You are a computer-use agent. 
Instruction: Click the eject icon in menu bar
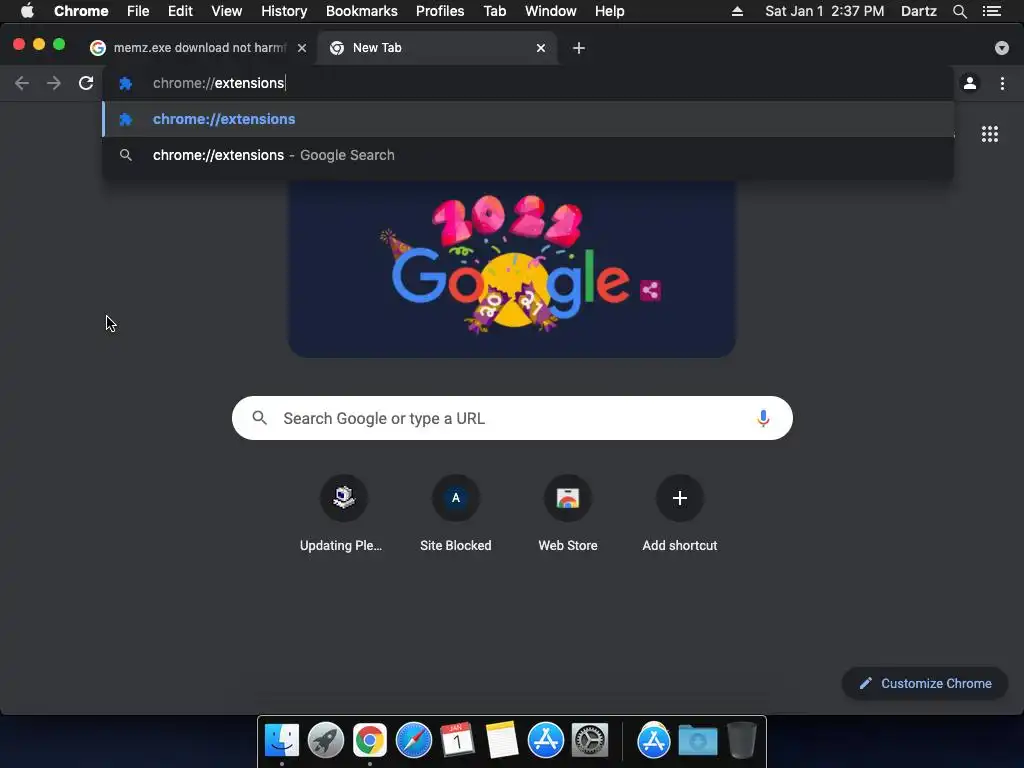[737, 11]
